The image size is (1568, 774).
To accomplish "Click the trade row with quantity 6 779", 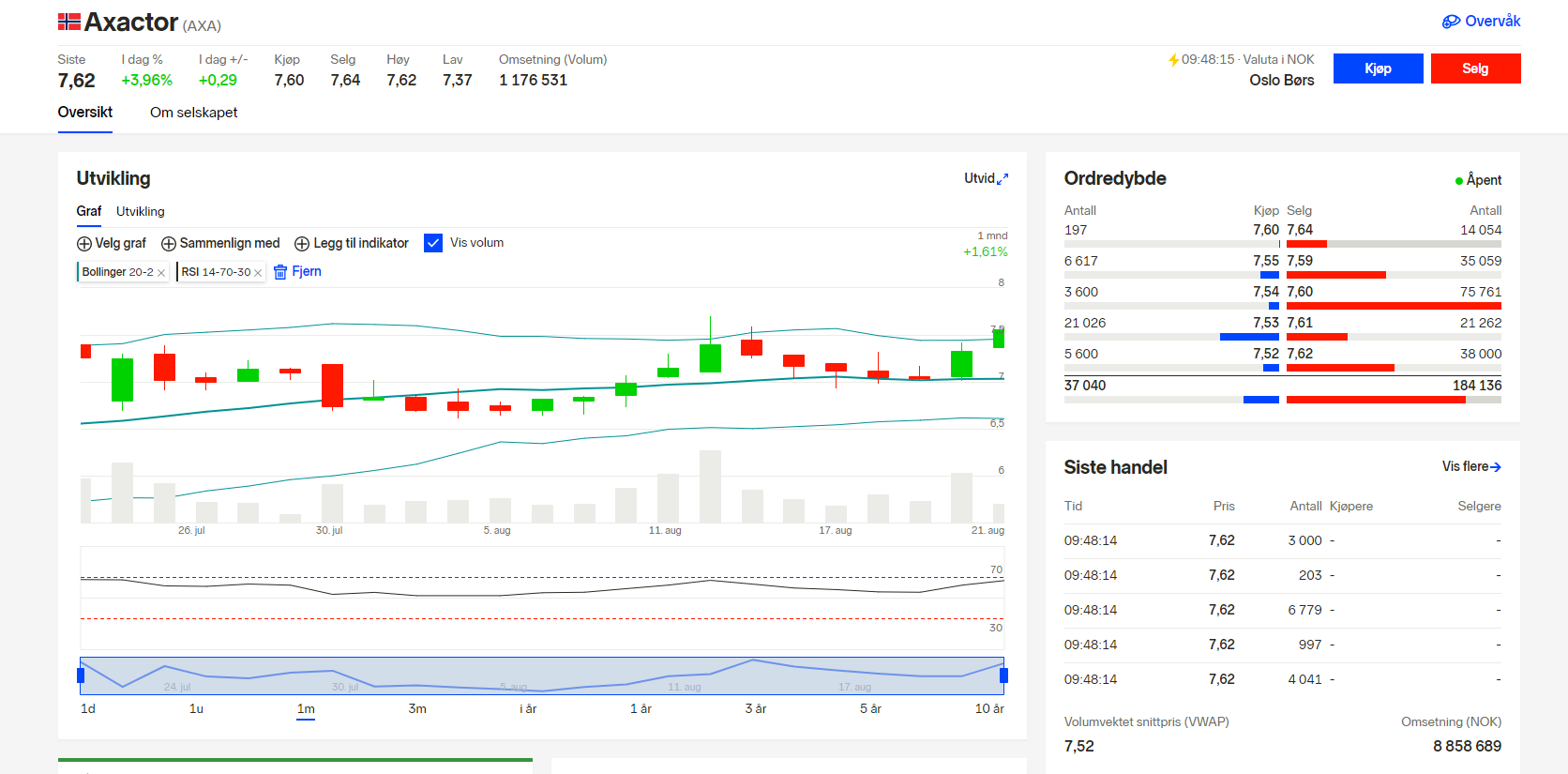I will (x=1283, y=610).
